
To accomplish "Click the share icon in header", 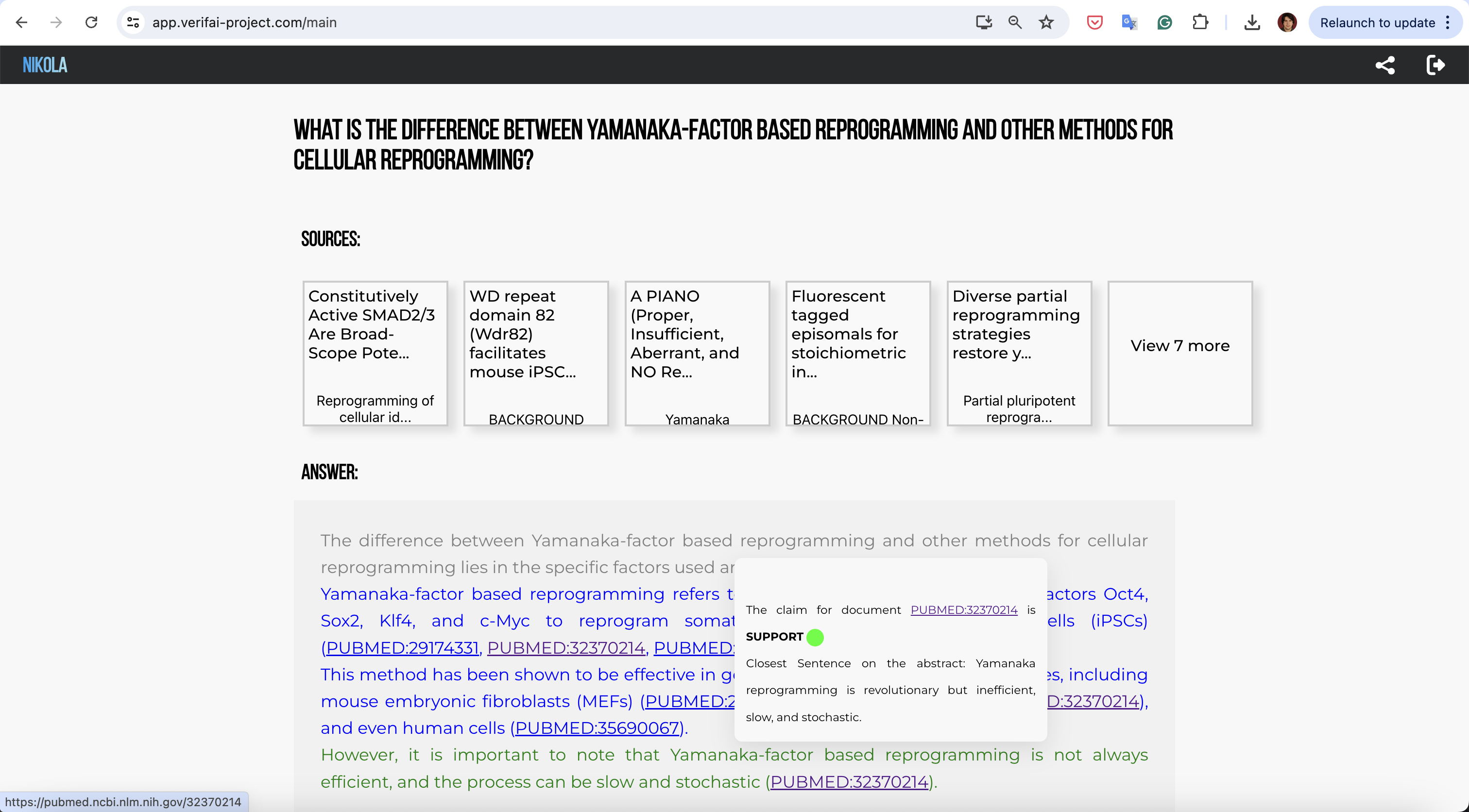I will (1384, 65).
